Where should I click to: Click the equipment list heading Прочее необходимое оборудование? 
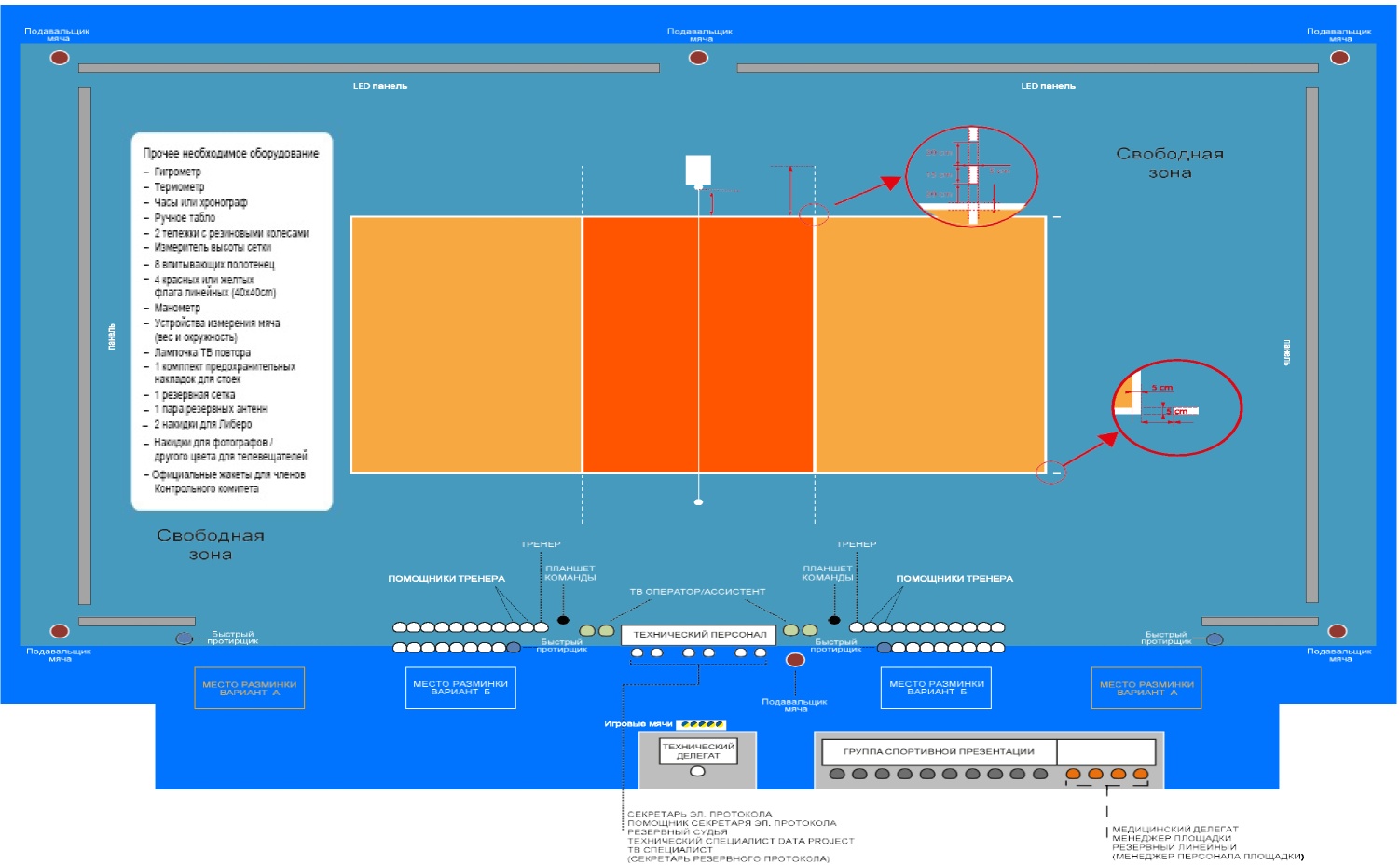tap(230, 153)
